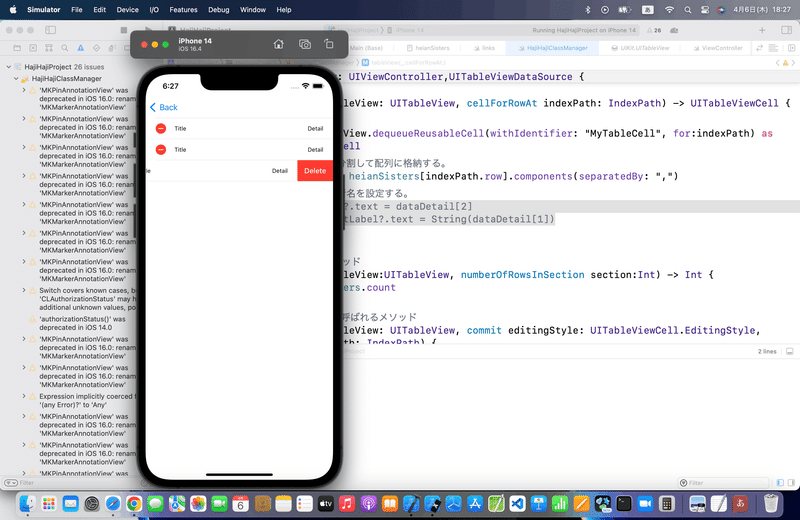
Task: Toggle Xcode inspector panel on right
Action: click(786, 30)
